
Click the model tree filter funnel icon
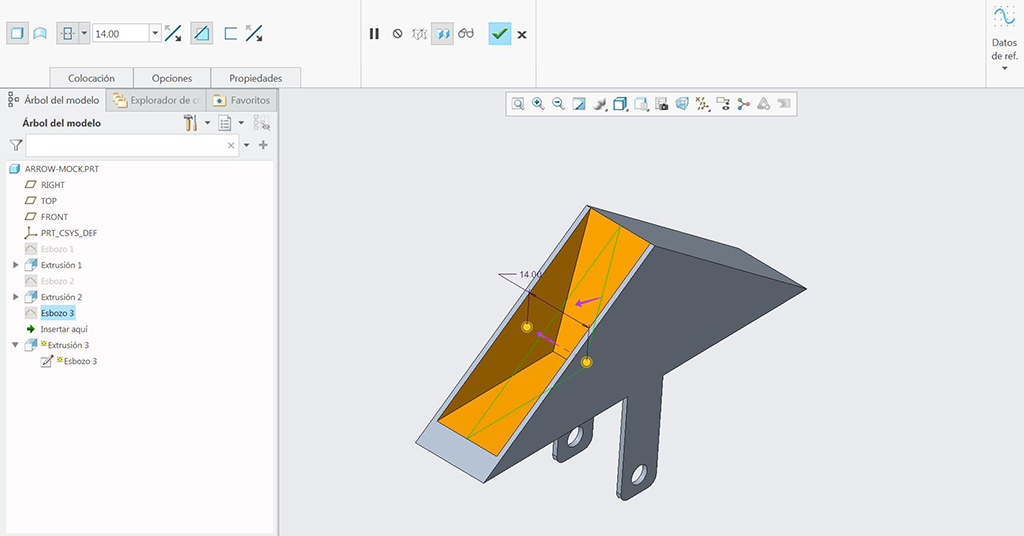[x=16, y=145]
